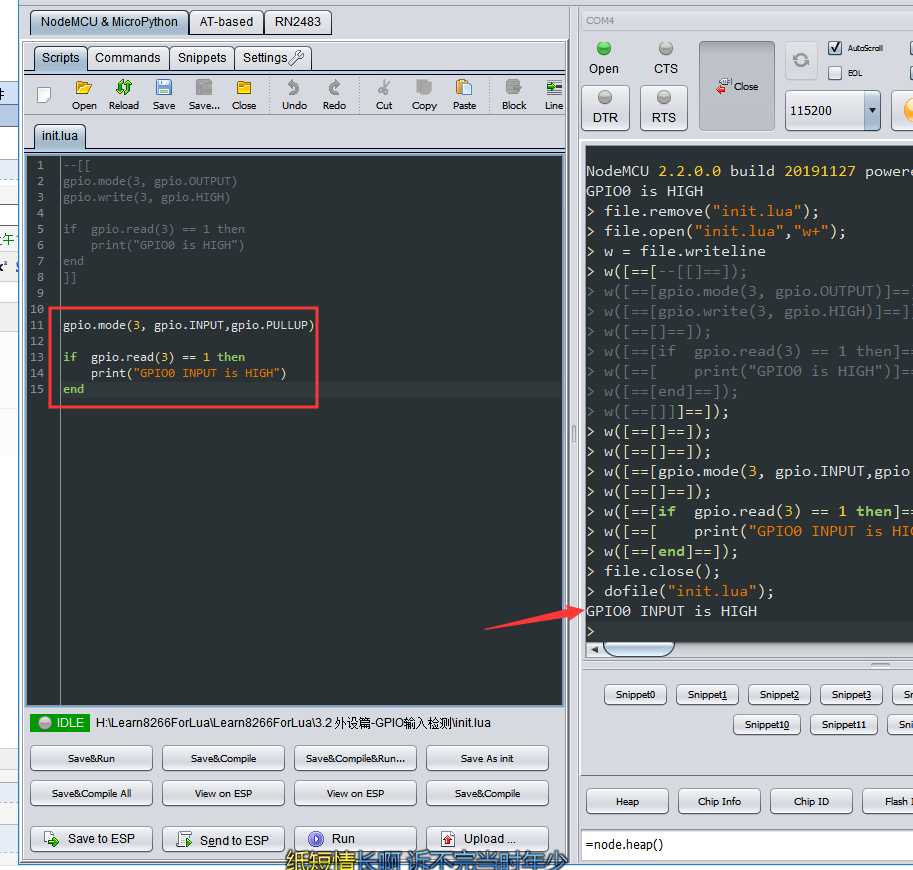This screenshot has width=913, height=870.
Task: Click the print("GPIO0 INPUT is HIGH") code line
Action: click(189, 373)
